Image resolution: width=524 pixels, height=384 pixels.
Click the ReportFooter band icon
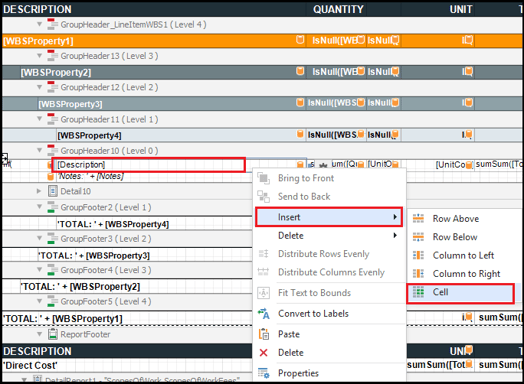52,334
